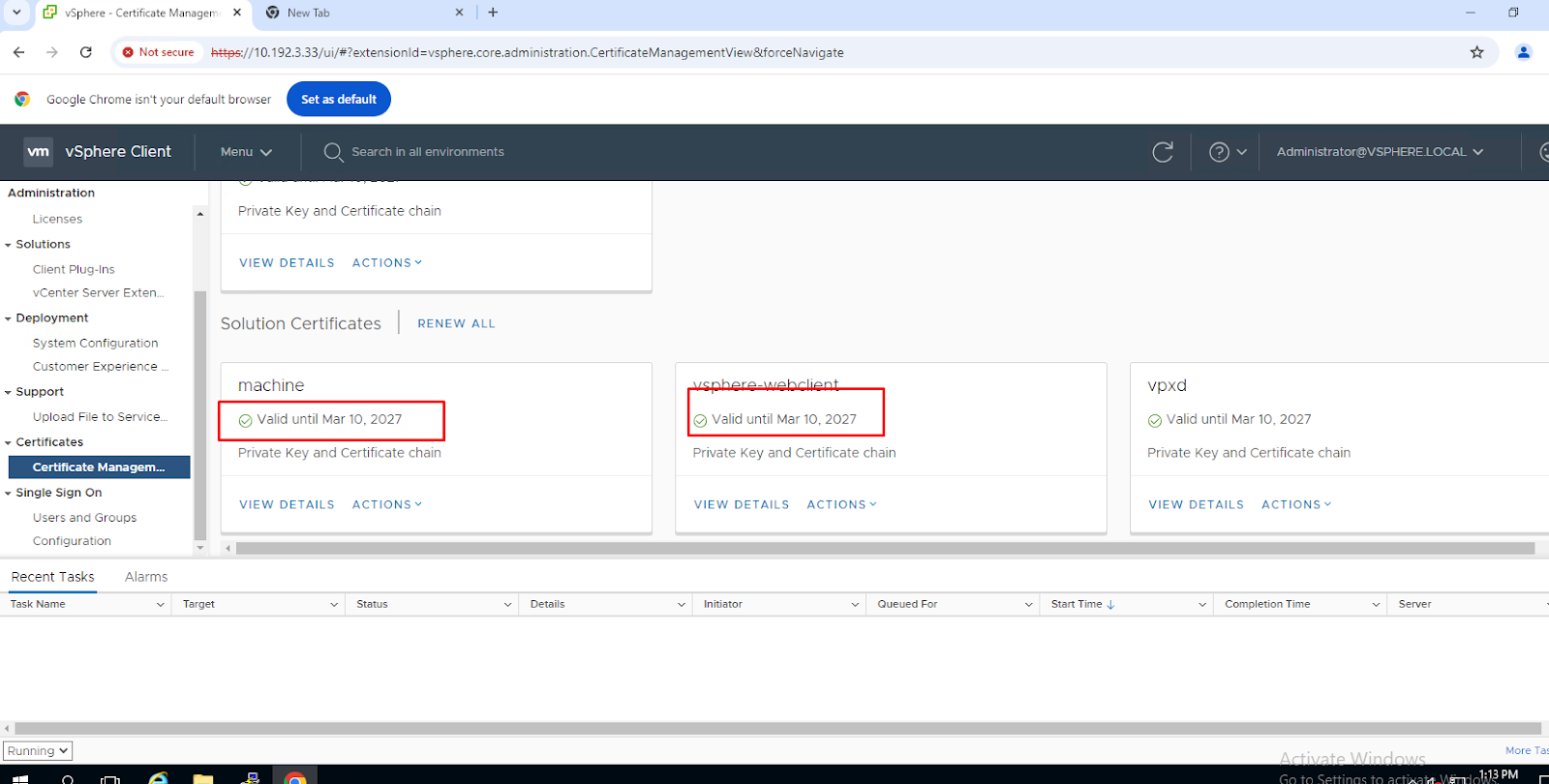Click vpxd certificate valid check icon
Screen dimensions: 1549x784
click(x=1155, y=420)
